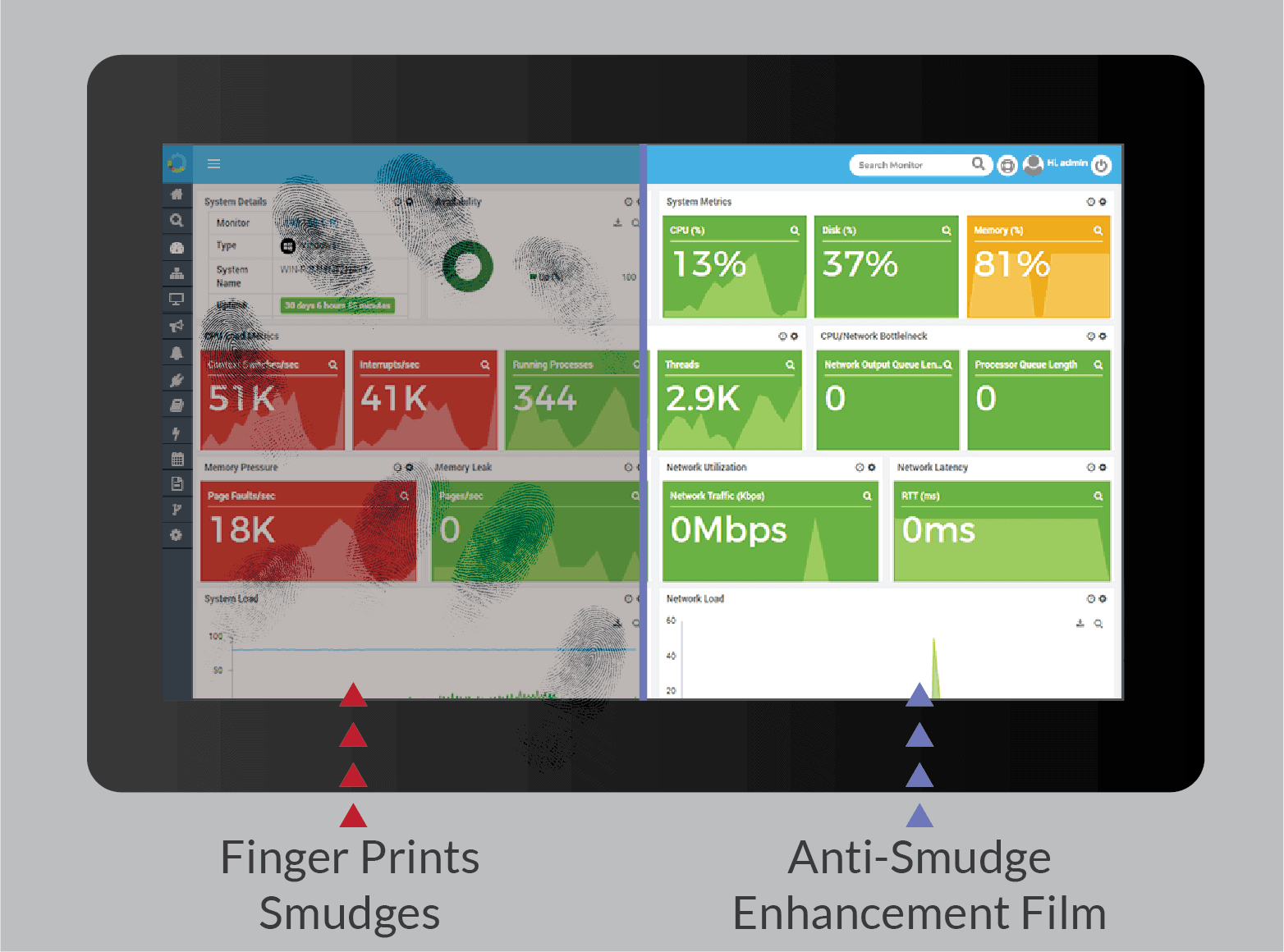Open Network Latency panel gear settings
Viewport: 1284px width, 952px height.
pyautogui.click(x=1103, y=467)
